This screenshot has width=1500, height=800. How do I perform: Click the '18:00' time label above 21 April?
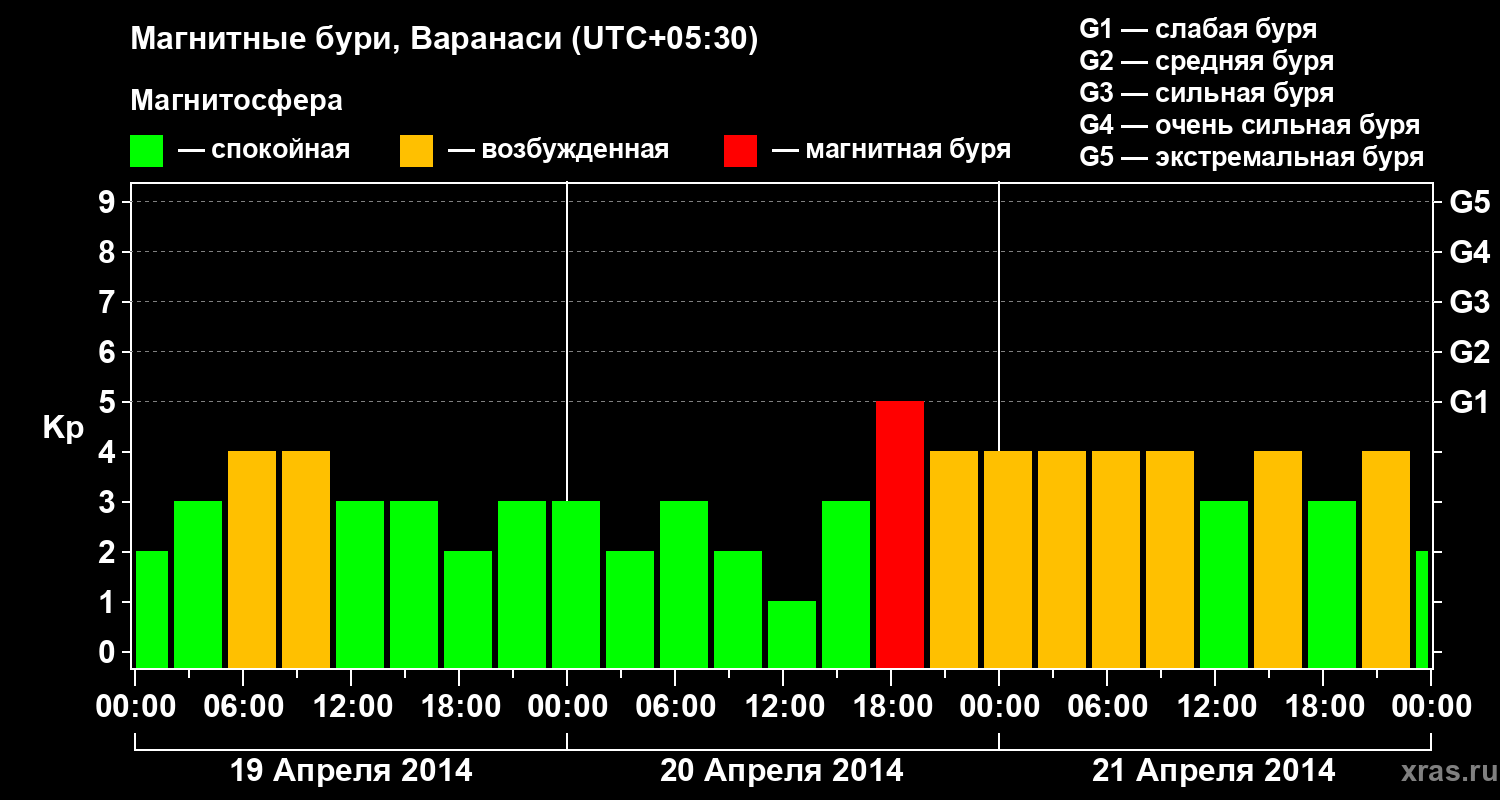coord(1324,706)
